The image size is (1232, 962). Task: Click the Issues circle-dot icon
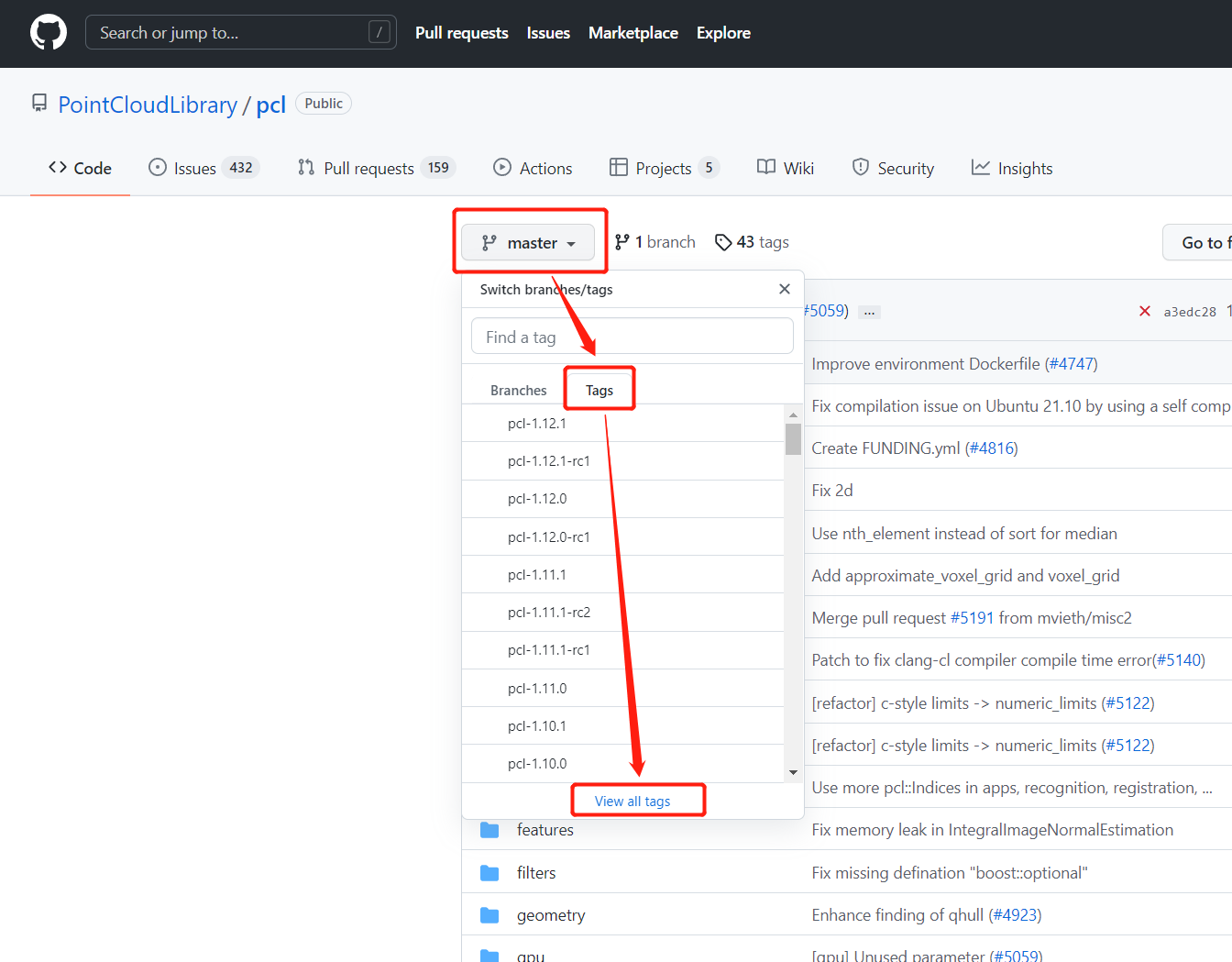(158, 167)
